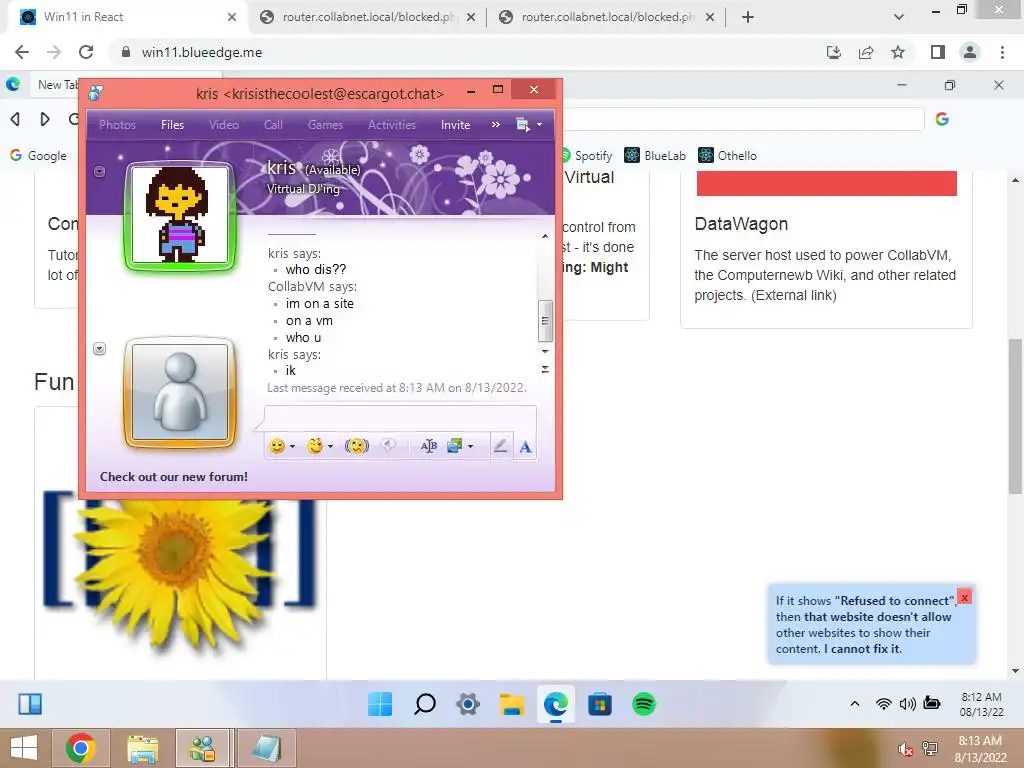Viewport: 1024px width, 768px height.
Task: Click the speaker volume icon in inner tray
Action: [x=907, y=703]
